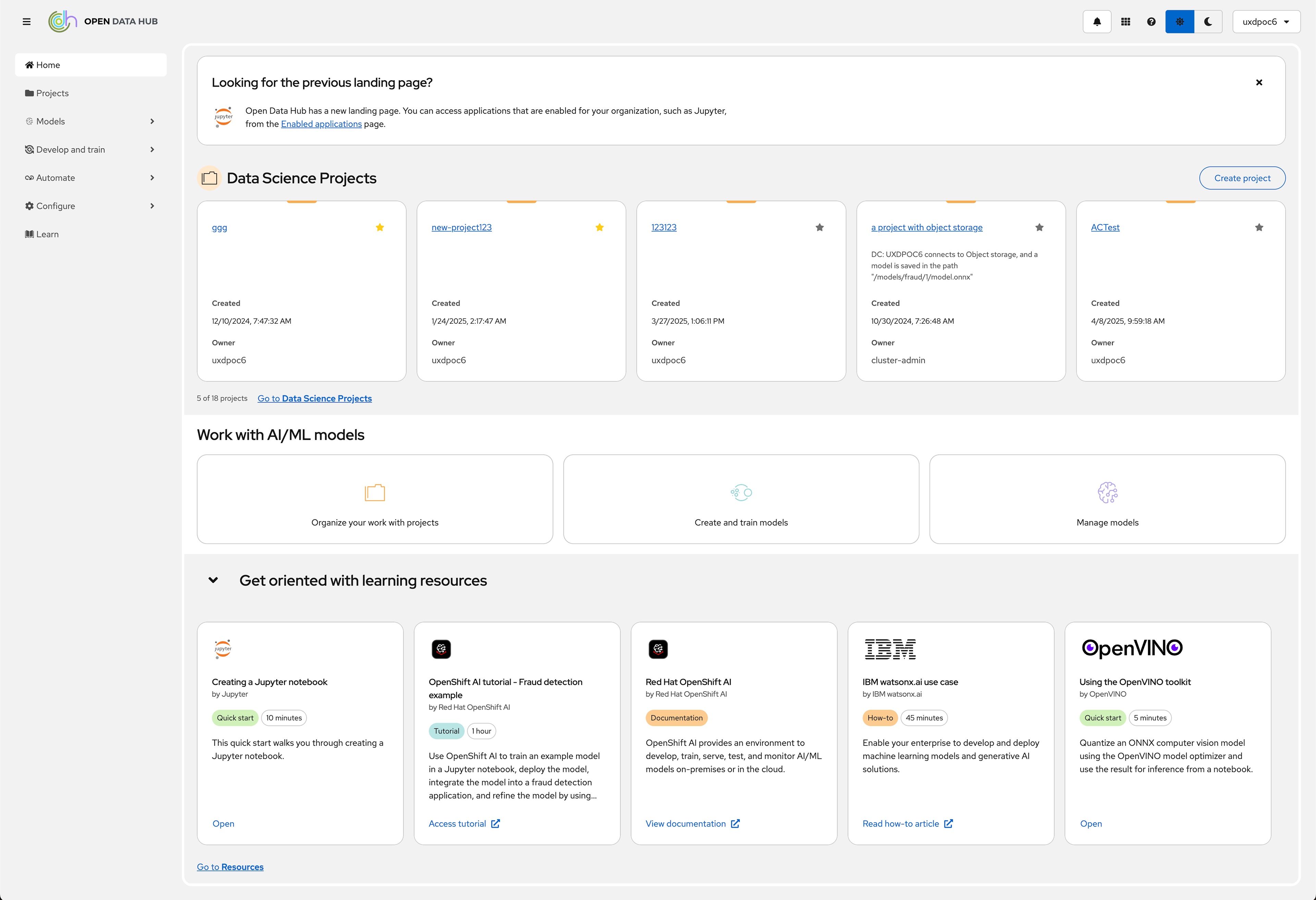This screenshot has height=900, width=1316.
Task: Click the Data Science Projects folder icon
Action: [x=209, y=178]
